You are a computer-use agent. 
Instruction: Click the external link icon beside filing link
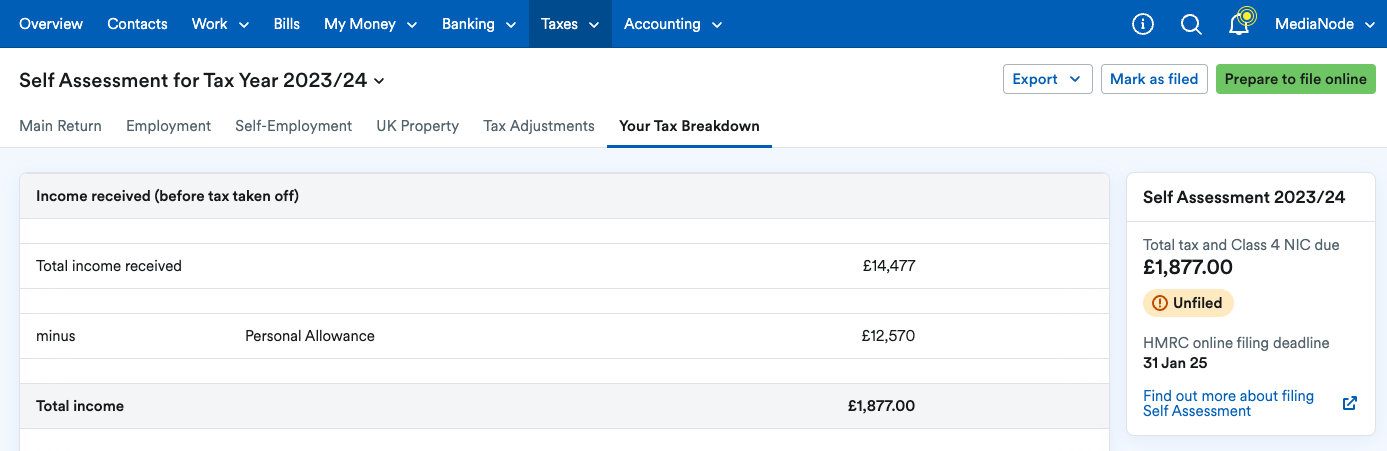pyautogui.click(x=1350, y=403)
